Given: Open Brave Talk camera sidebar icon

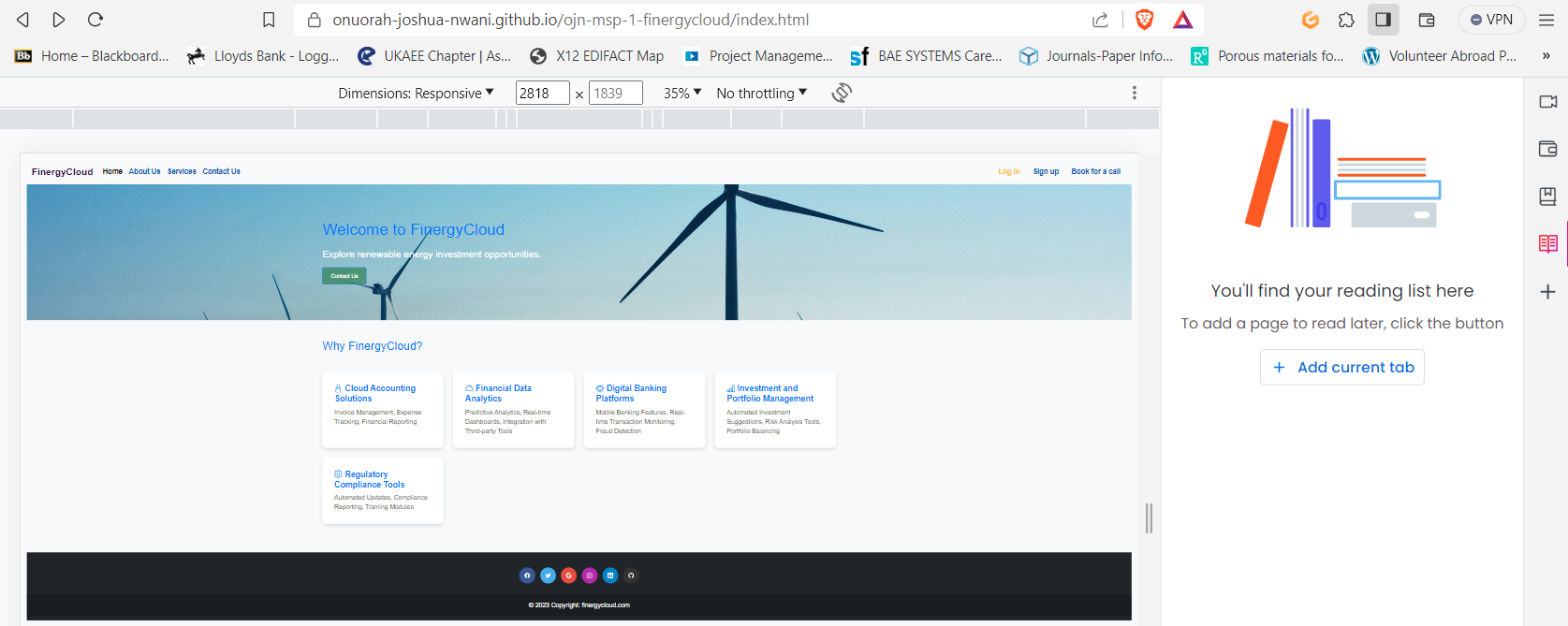Looking at the screenshot, I should point(1548,102).
